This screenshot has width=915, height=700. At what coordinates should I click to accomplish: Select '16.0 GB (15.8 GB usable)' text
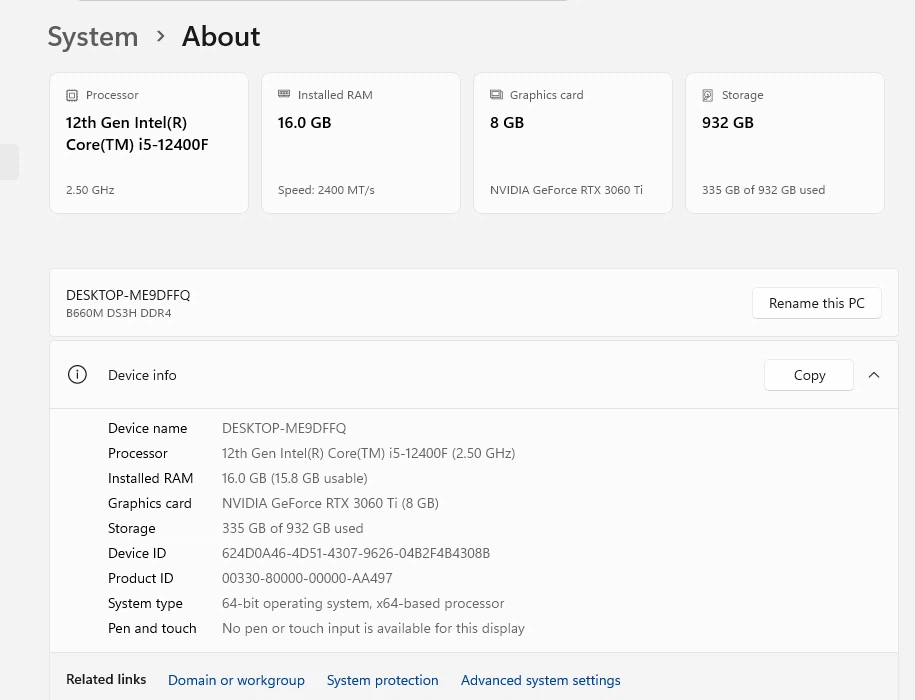pyautogui.click(x=295, y=478)
